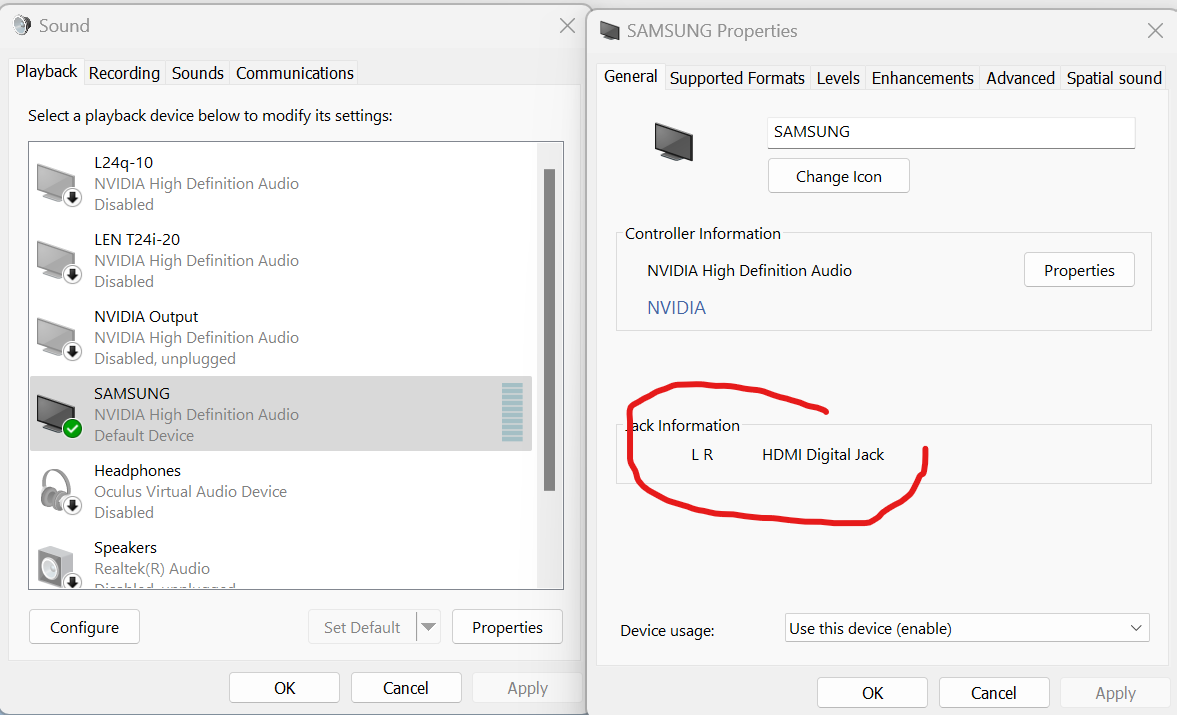This screenshot has height=715, width=1177.
Task: Click the SAMSUNG default device monitor icon
Action: [59, 415]
